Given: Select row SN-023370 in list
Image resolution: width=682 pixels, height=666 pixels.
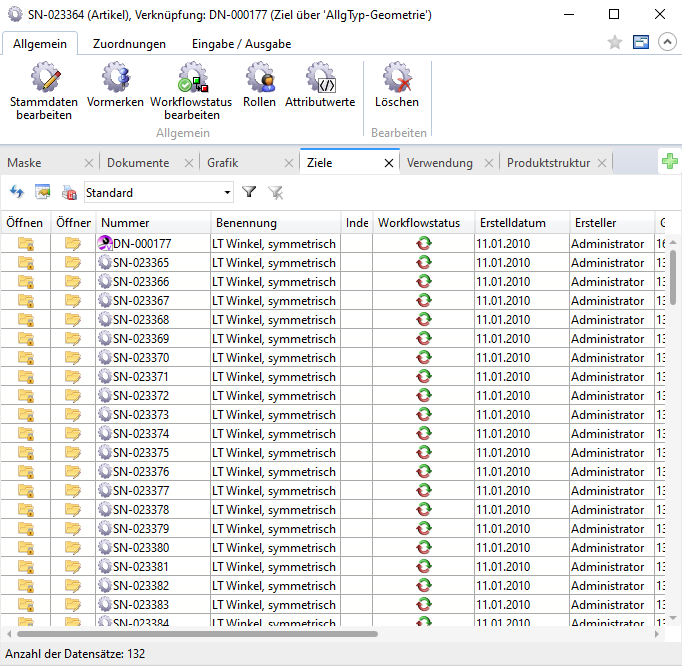Looking at the screenshot, I should [141, 358].
